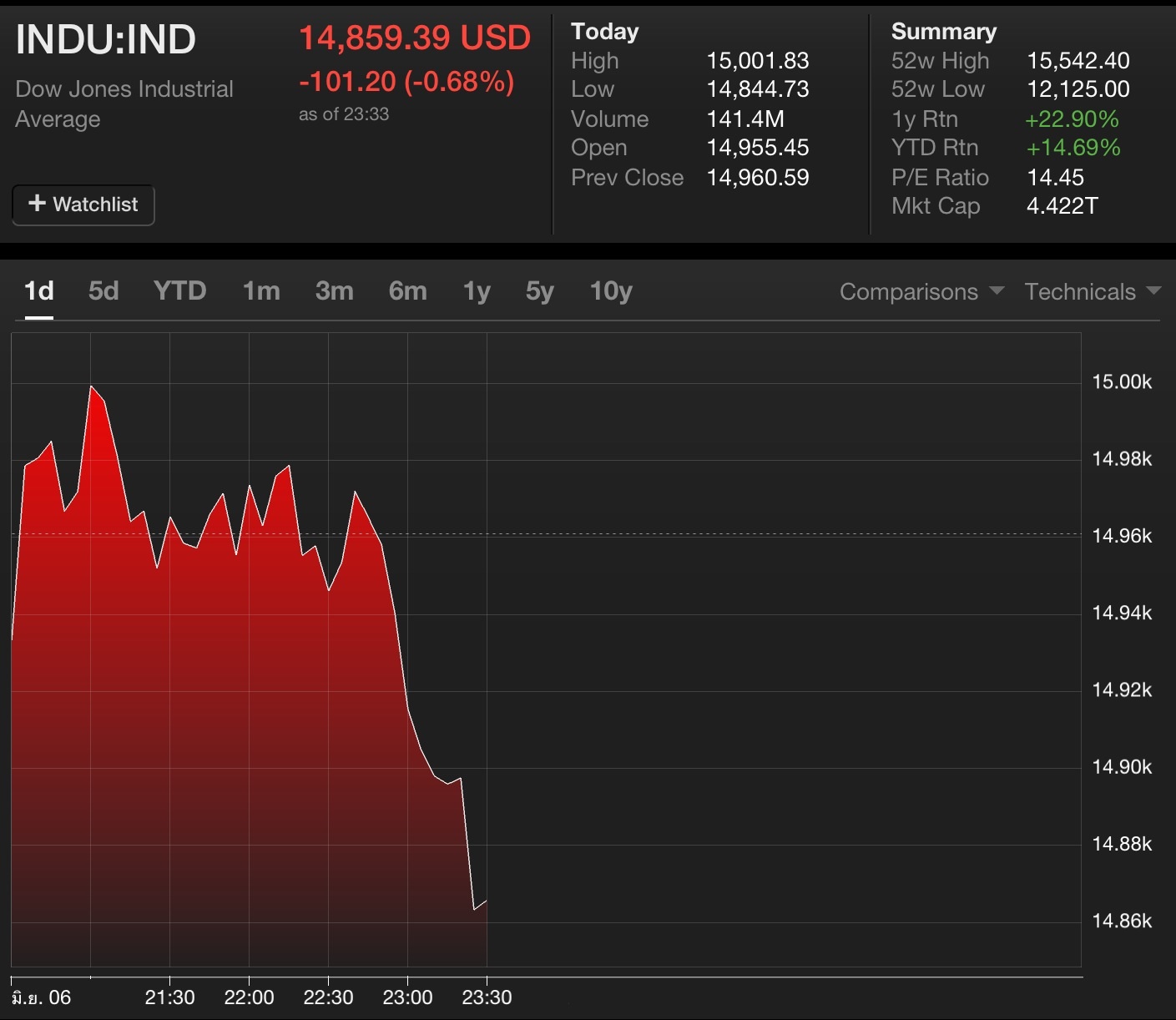Click the INDU:IND ticker title

coord(106,39)
